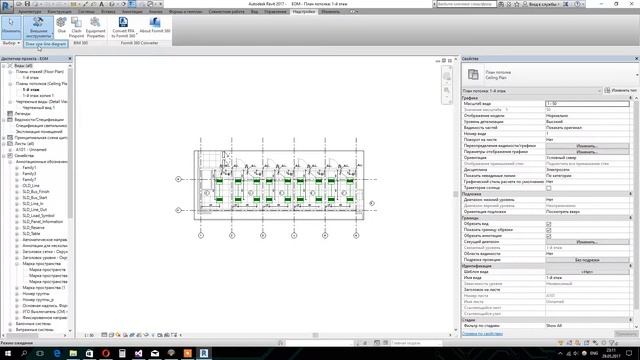Open the Systems (Системы) ribbon tab
This screenshot has height=360, width=640.
point(86,11)
